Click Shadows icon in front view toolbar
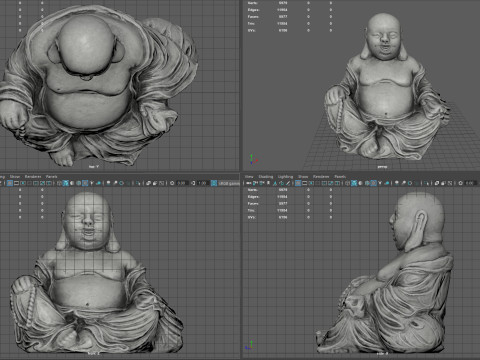Viewport: 480px width, 360px height. pyautogui.click(x=98, y=183)
